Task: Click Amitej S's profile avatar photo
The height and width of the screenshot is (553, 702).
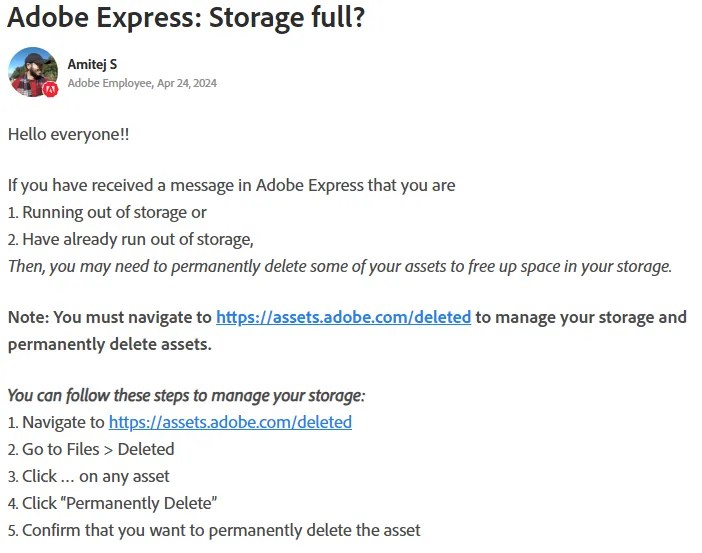Action: pyautogui.click(x=32, y=70)
